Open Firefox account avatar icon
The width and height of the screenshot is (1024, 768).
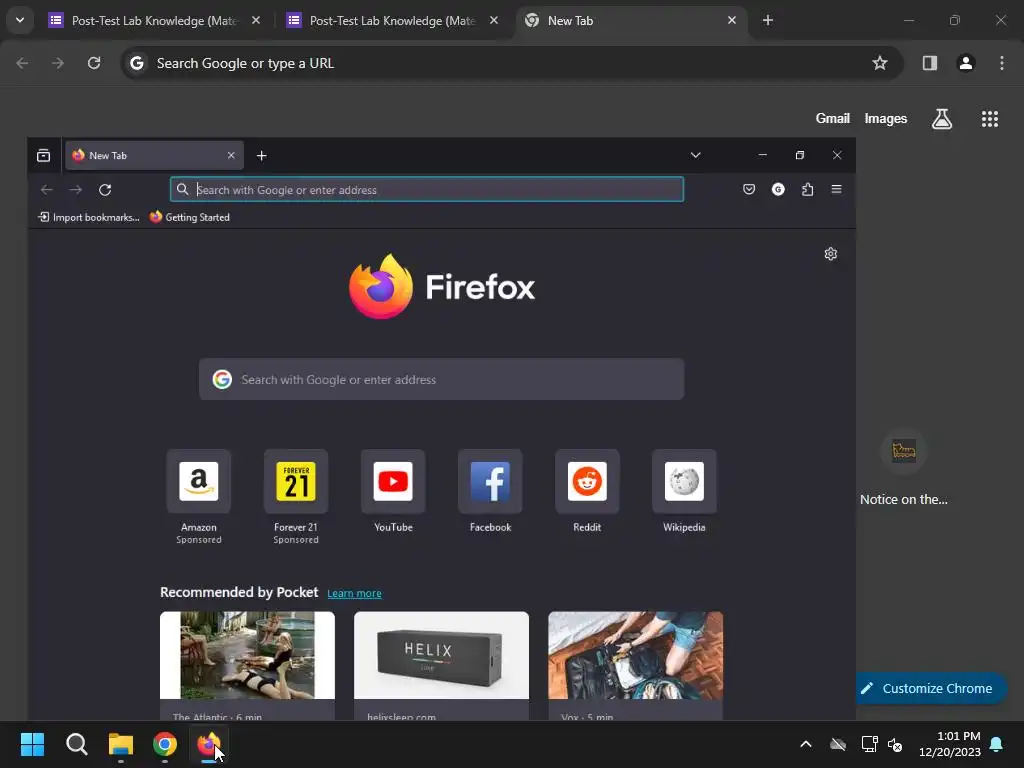778,189
